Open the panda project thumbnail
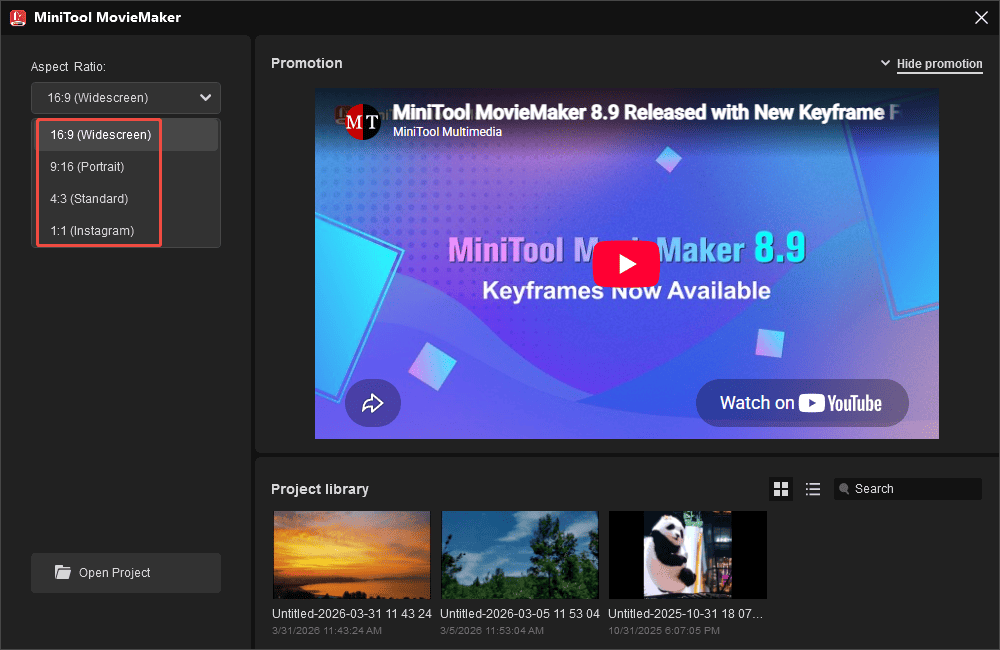The width and height of the screenshot is (1000, 650). (688, 554)
